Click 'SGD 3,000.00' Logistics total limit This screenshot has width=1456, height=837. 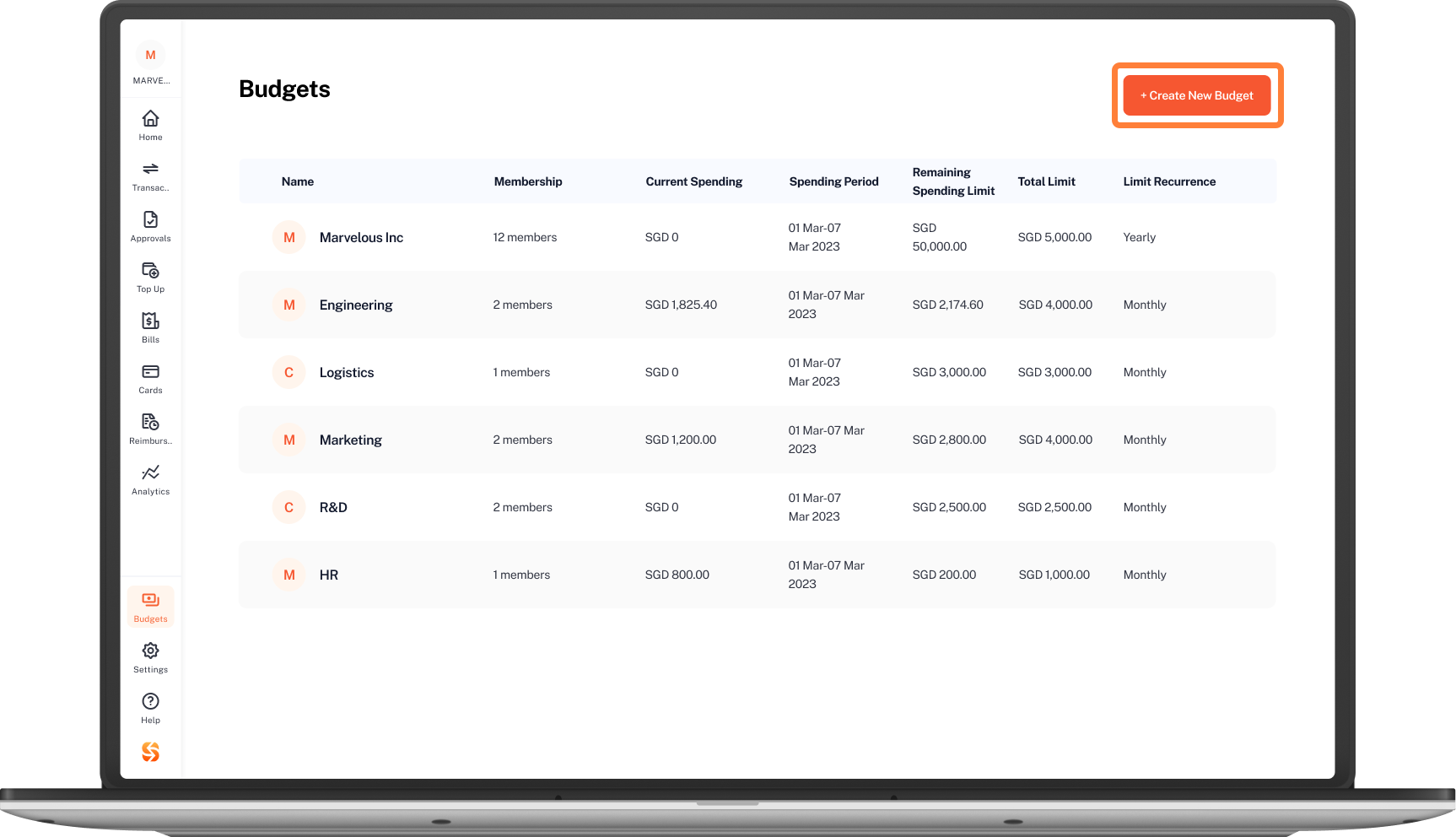click(1054, 372)
